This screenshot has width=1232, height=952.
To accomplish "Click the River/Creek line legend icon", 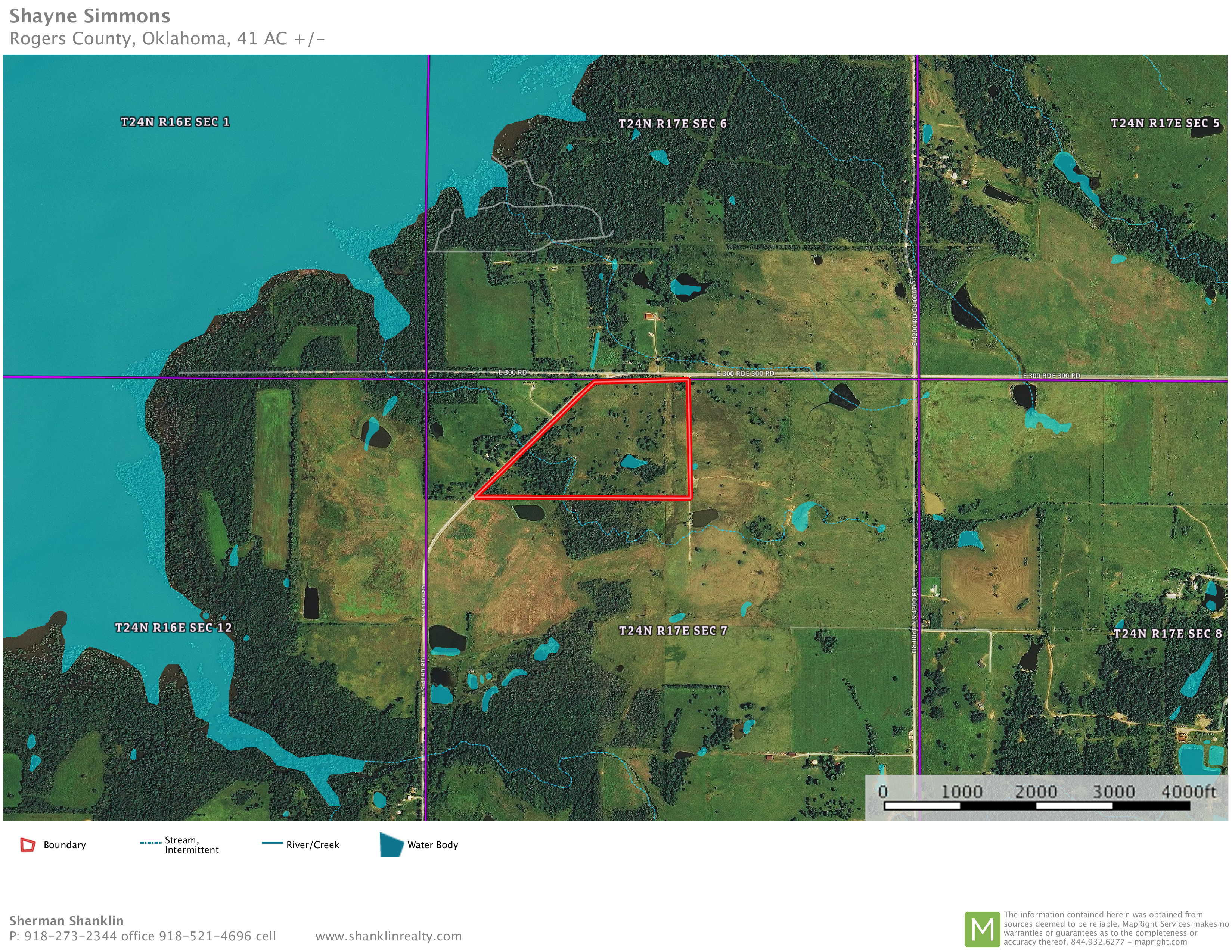I will click(x=272, y=843).
